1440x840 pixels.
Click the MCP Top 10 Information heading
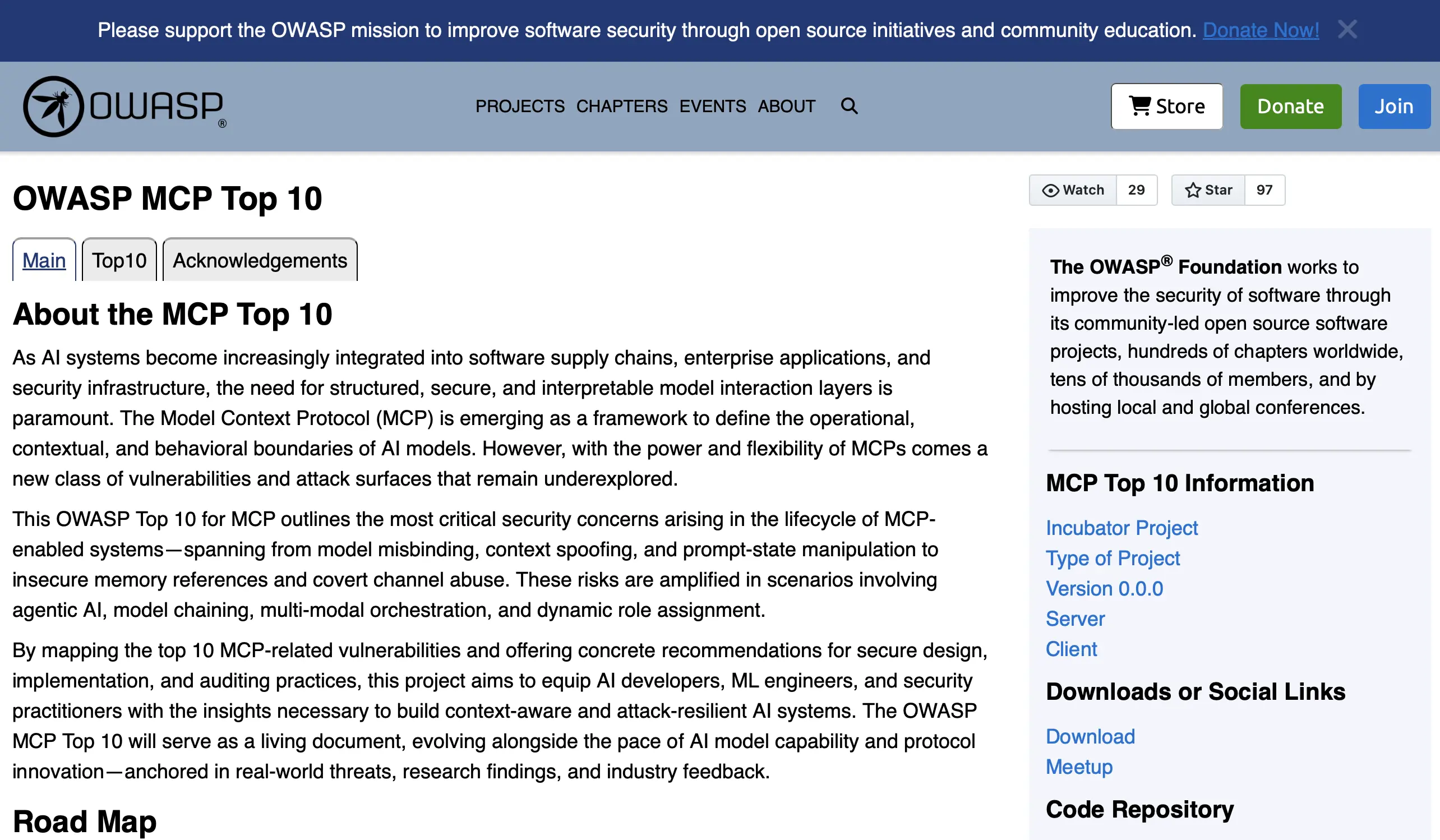point(1179,483)
